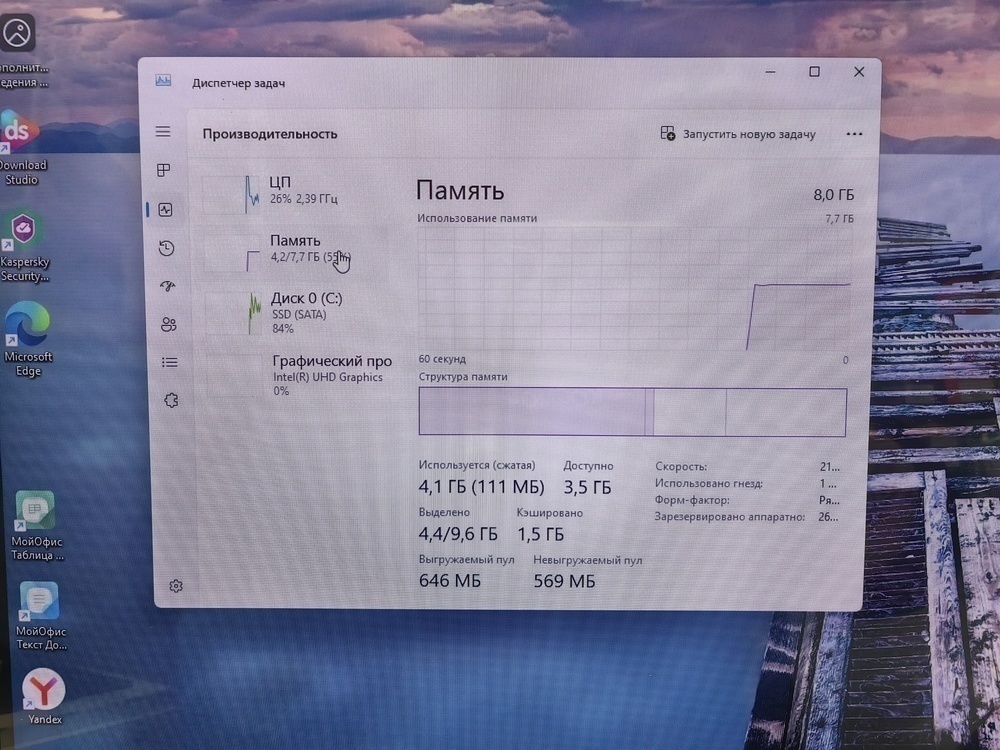
Task: Open the Startup apps icon in sidebar
Action: [167, 287]
